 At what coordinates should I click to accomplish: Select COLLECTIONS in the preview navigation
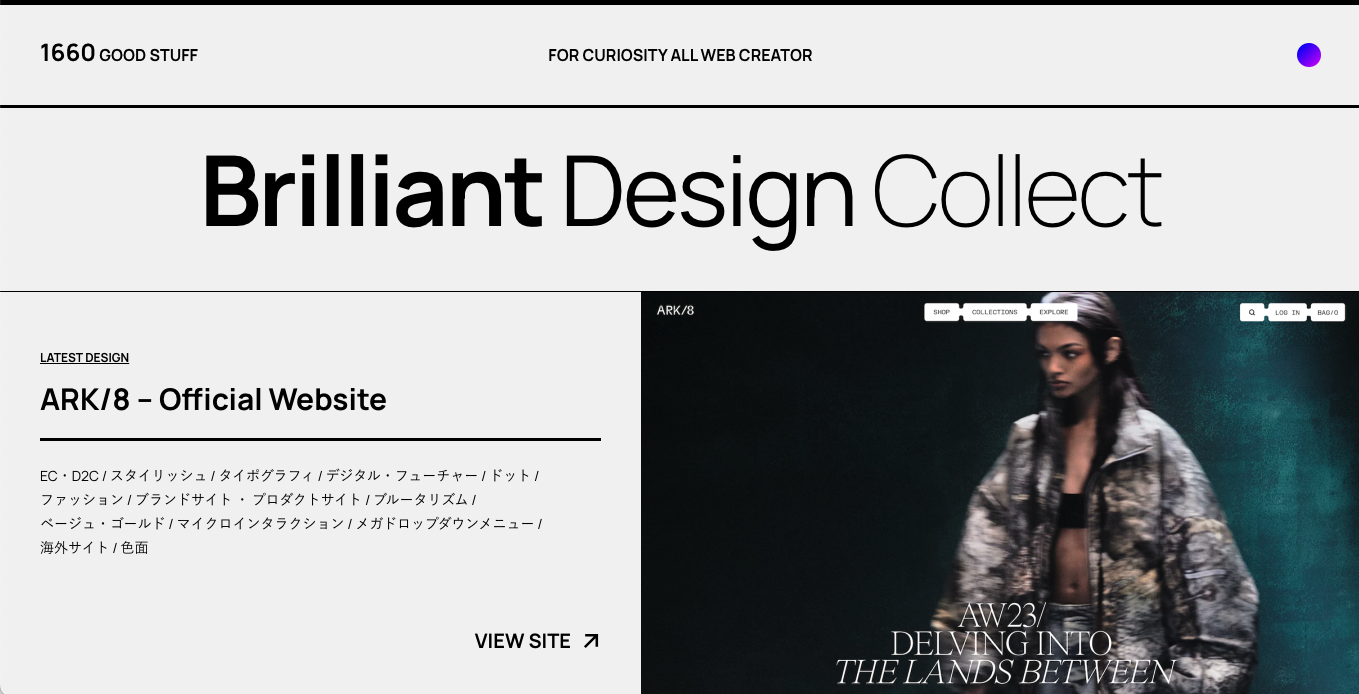(994, 312)
